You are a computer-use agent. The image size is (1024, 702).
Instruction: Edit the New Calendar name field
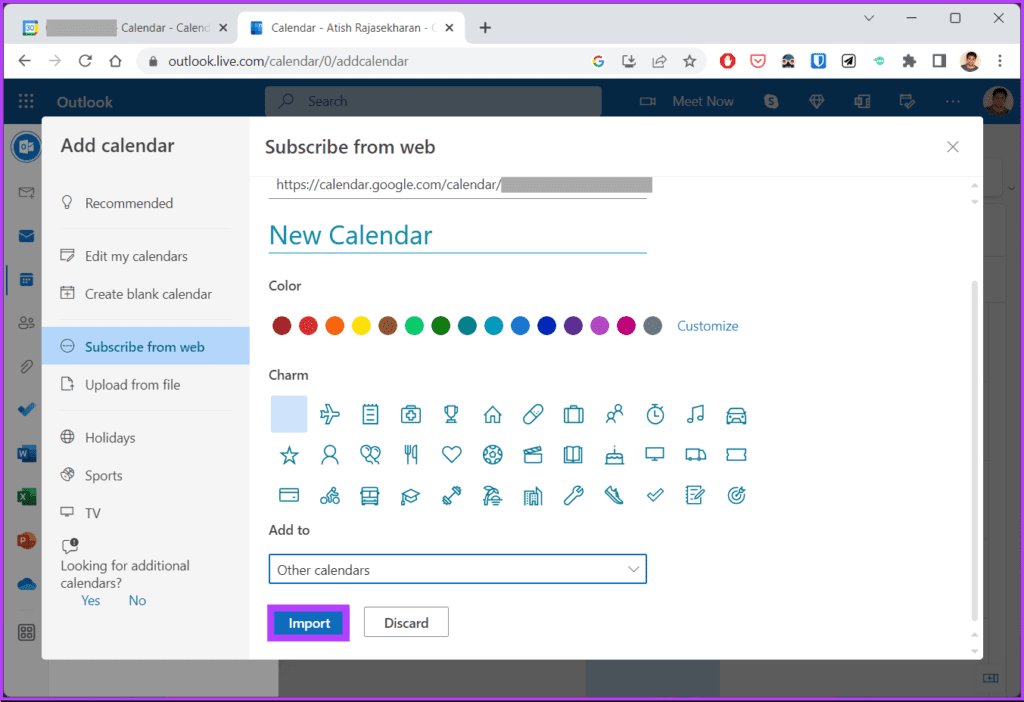(458, 236)
